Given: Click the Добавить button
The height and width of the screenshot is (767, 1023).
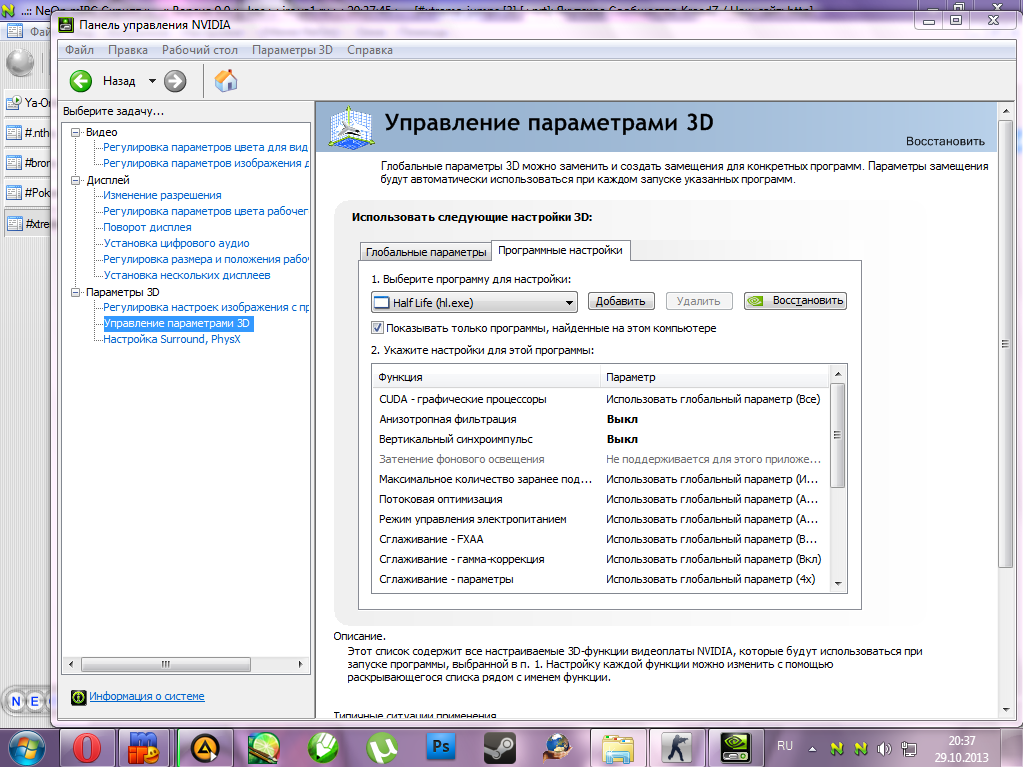Looking at the screenshot, I should pyautogui.click(x=620, y=301).
